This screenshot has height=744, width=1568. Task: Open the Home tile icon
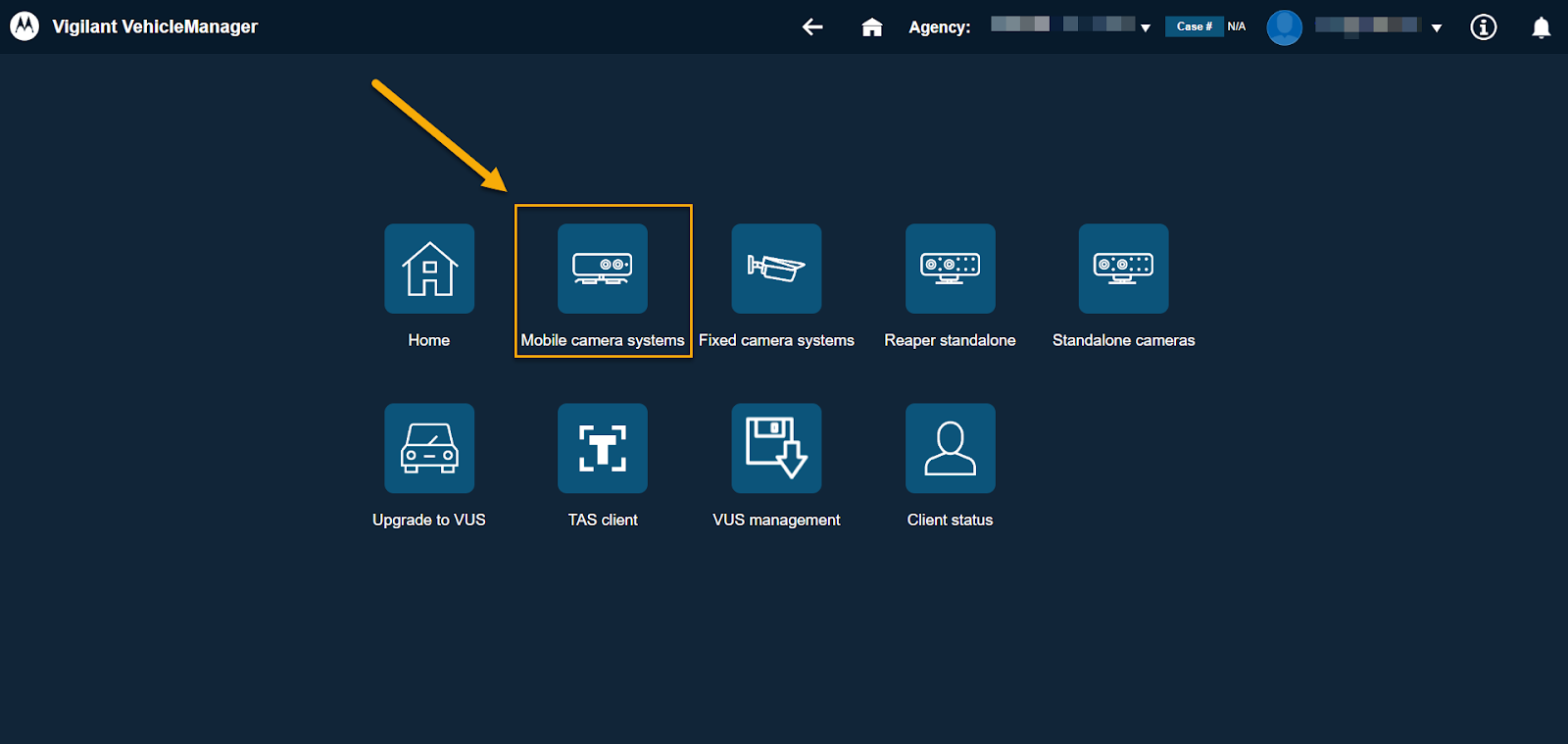tap(429, 269)
